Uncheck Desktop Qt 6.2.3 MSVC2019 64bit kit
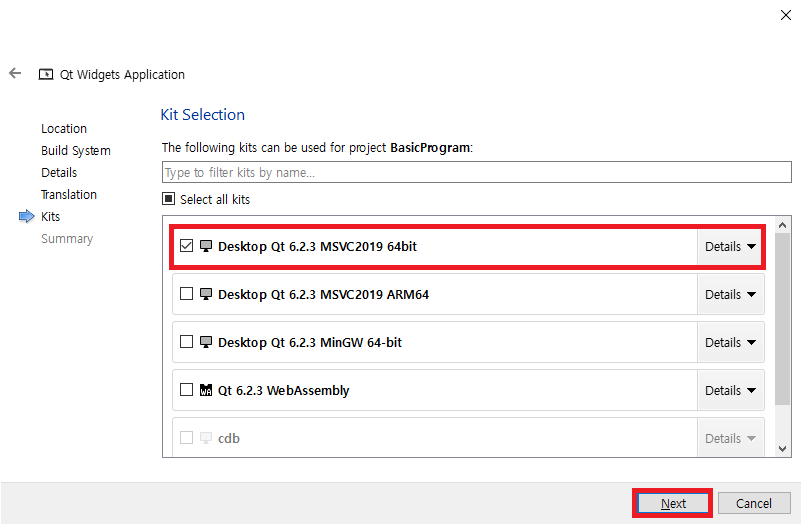The height and width of the screenshot is (525, 802). pos(186,246)
